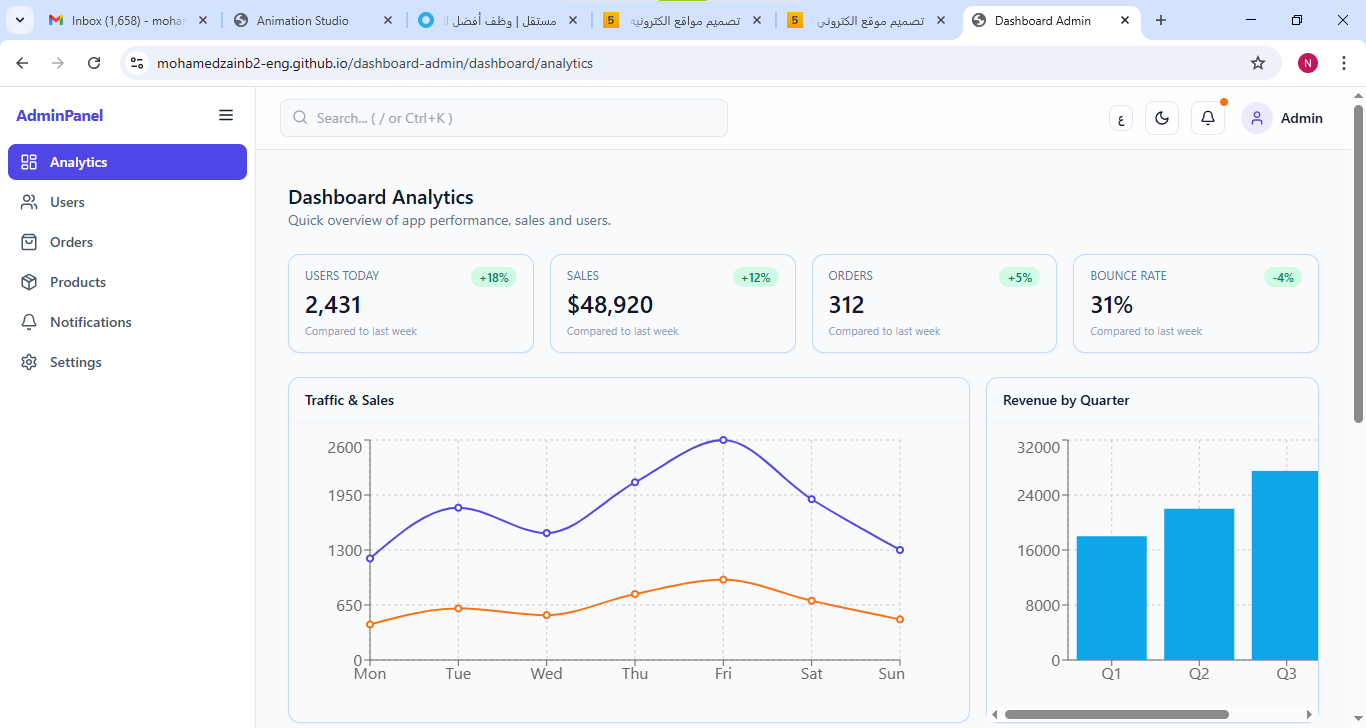Open the browser tab search chevron
This screenshot has height=728, width=1366.
[19, 20]
